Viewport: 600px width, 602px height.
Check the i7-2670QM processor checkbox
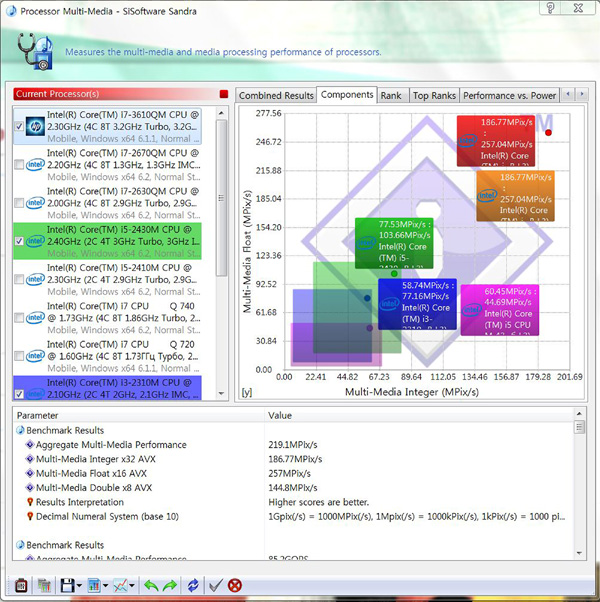pos(19,165)
